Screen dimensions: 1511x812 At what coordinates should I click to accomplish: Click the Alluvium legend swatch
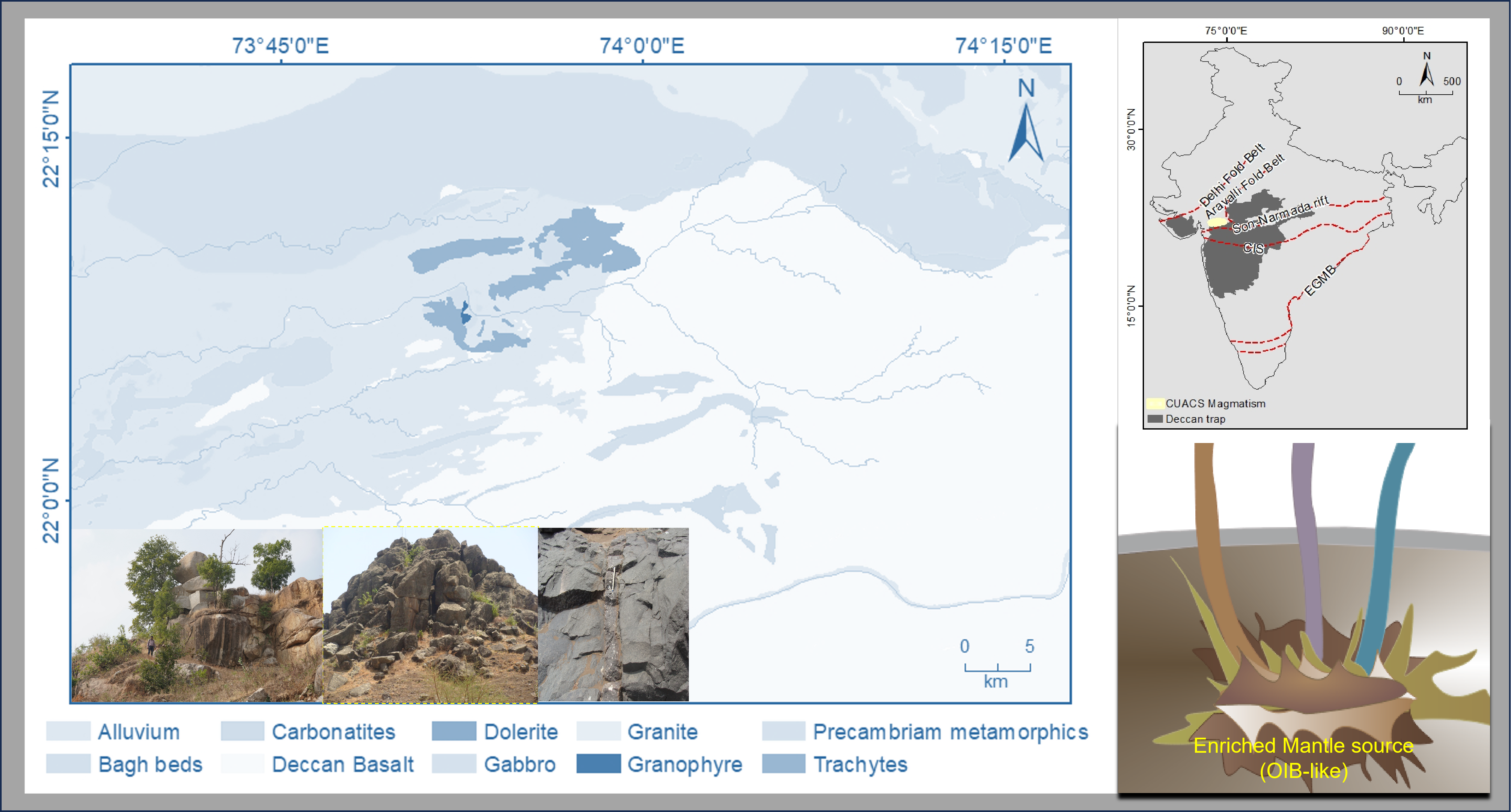(68, 731)
